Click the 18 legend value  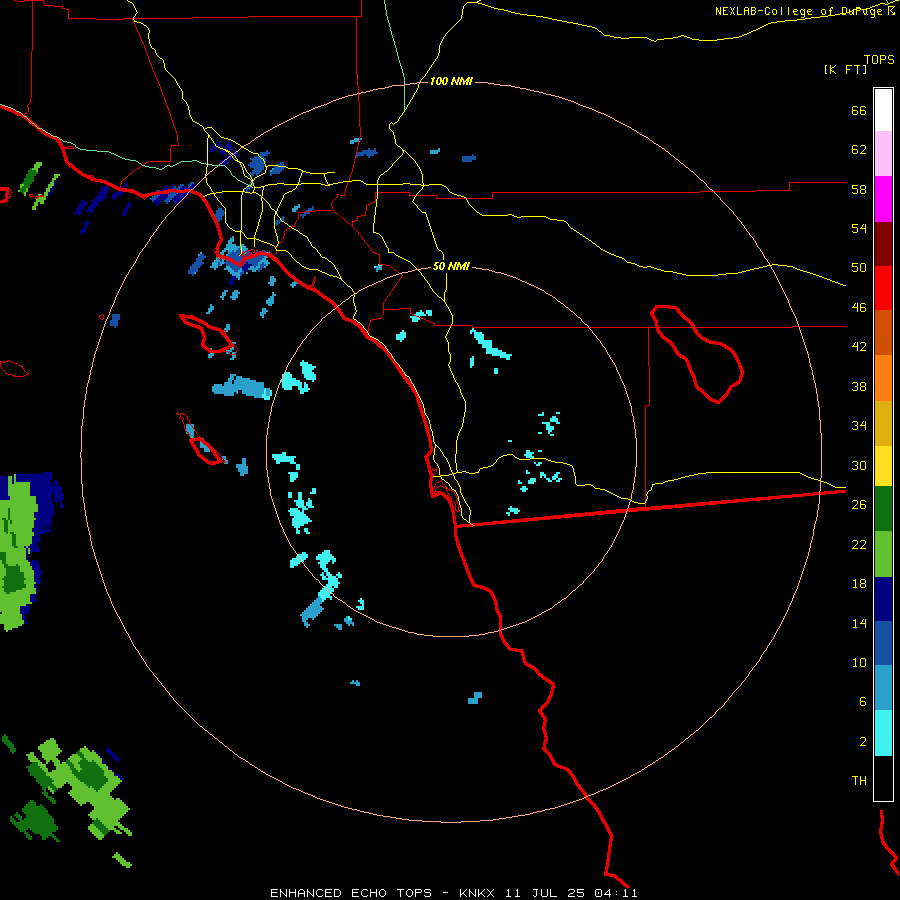[x=859, y=584]
